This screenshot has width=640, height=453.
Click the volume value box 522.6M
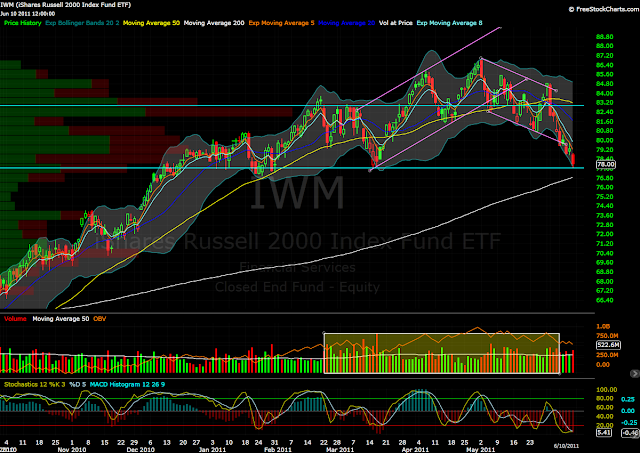(x=608, y=345)
